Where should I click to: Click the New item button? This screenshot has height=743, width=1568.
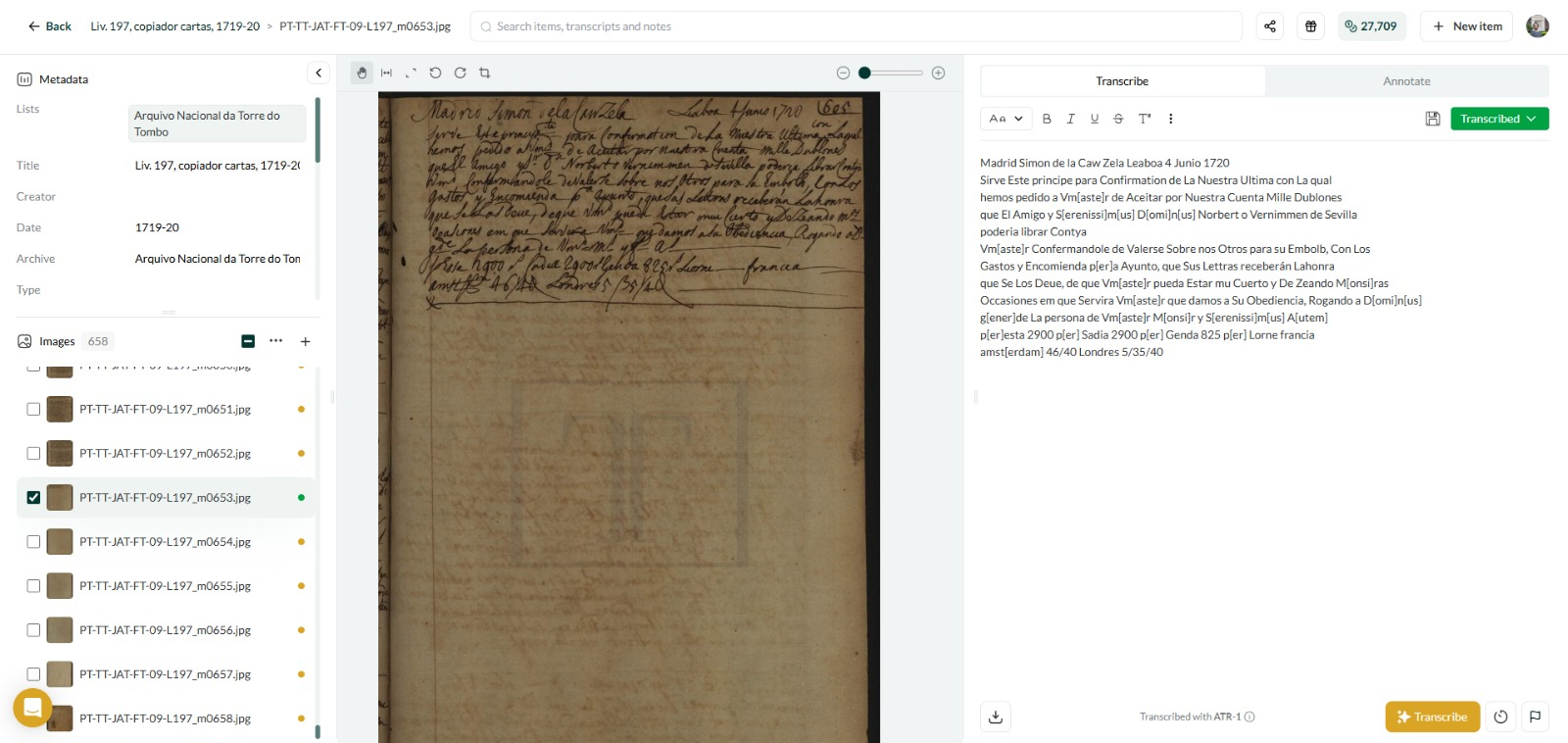point(1467,26)
